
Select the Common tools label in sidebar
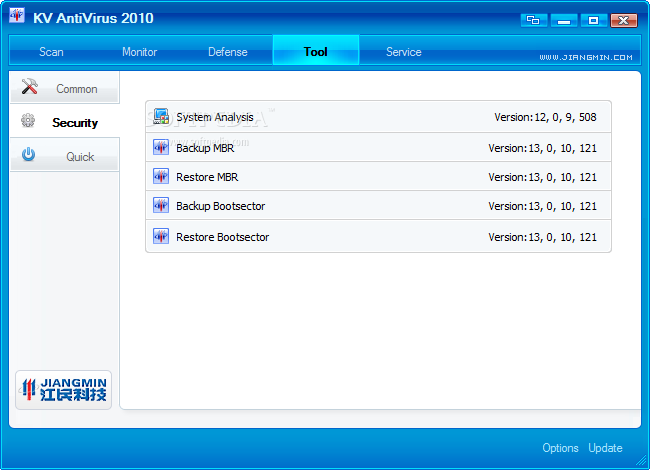[77, 89]
